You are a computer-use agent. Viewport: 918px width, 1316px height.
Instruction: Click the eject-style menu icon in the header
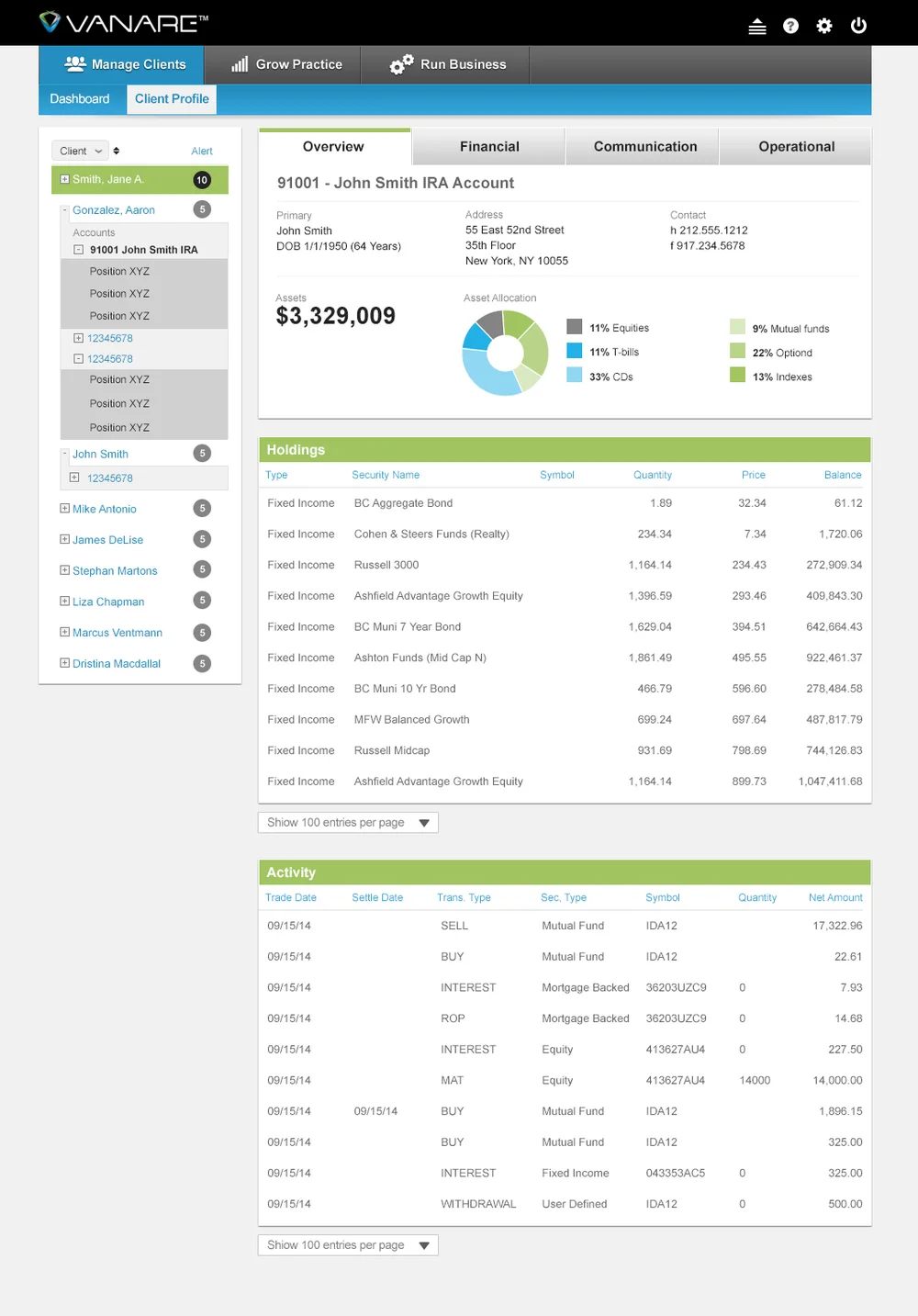coord(756,25)
